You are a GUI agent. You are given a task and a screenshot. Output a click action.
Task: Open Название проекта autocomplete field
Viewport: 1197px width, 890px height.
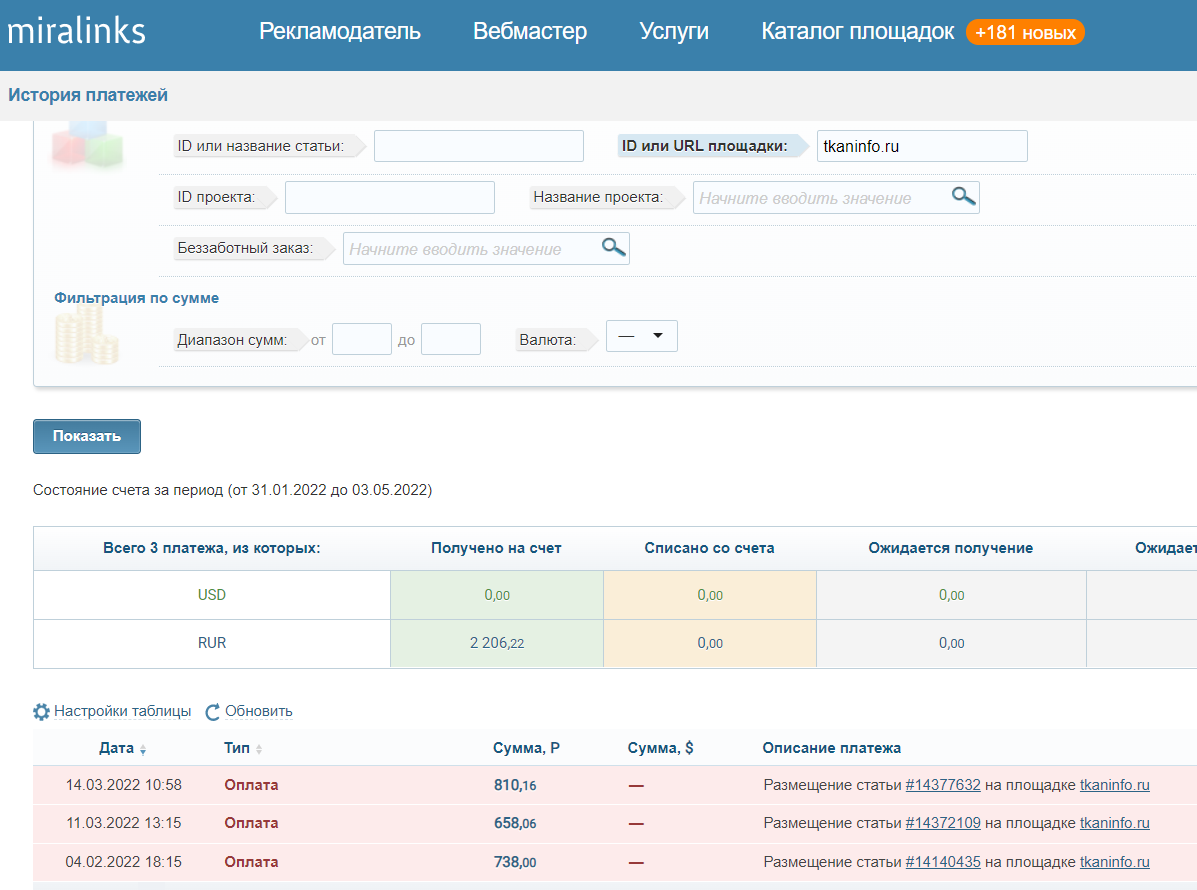820,198
